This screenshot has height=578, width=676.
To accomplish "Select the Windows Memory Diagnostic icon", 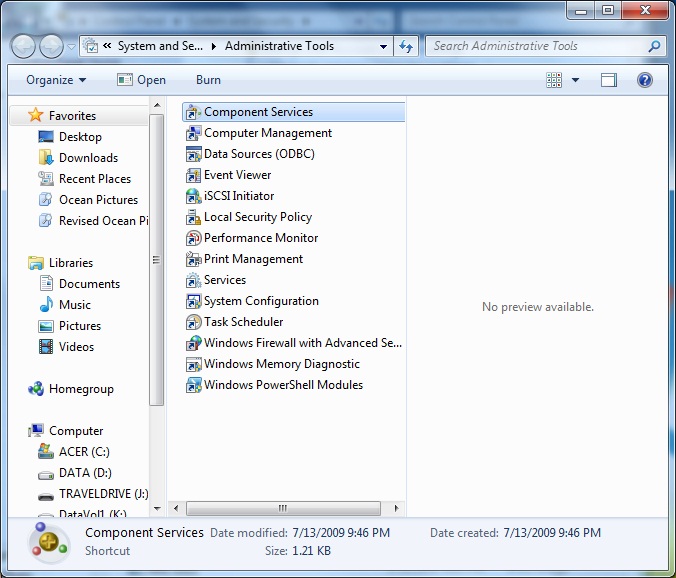I will click(x=193, y=364).
